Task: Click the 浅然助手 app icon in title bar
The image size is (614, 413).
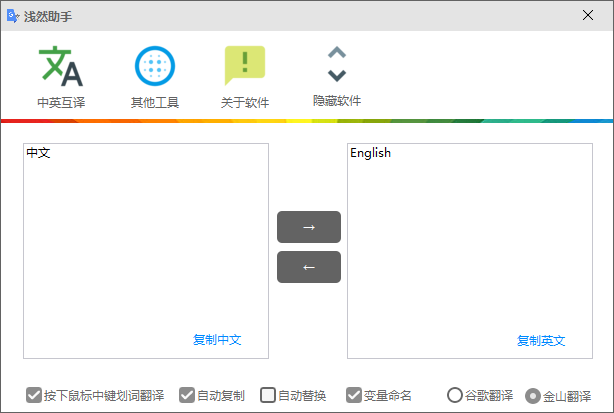Action: coord(13,15)
